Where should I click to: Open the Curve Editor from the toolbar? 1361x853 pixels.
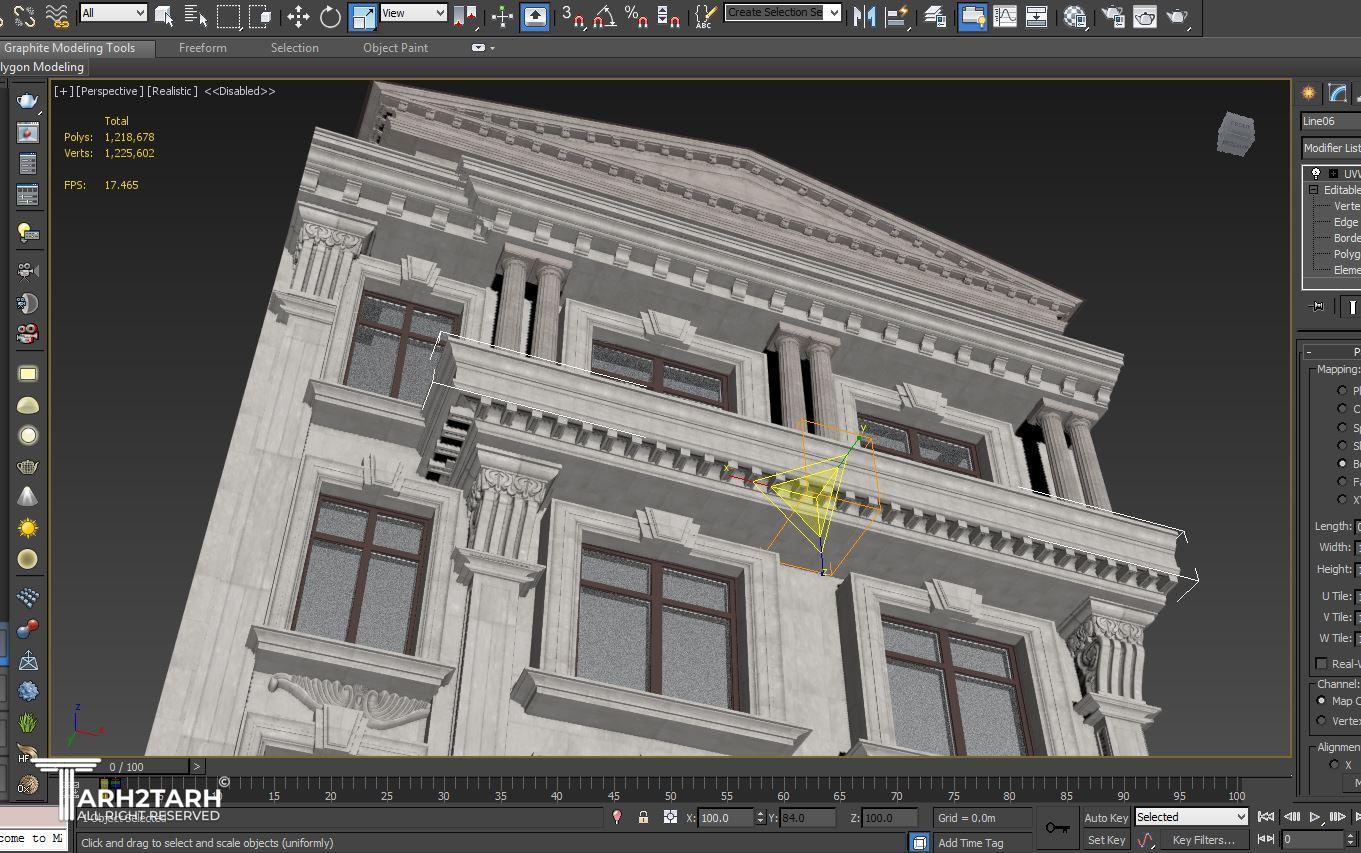1004,16
